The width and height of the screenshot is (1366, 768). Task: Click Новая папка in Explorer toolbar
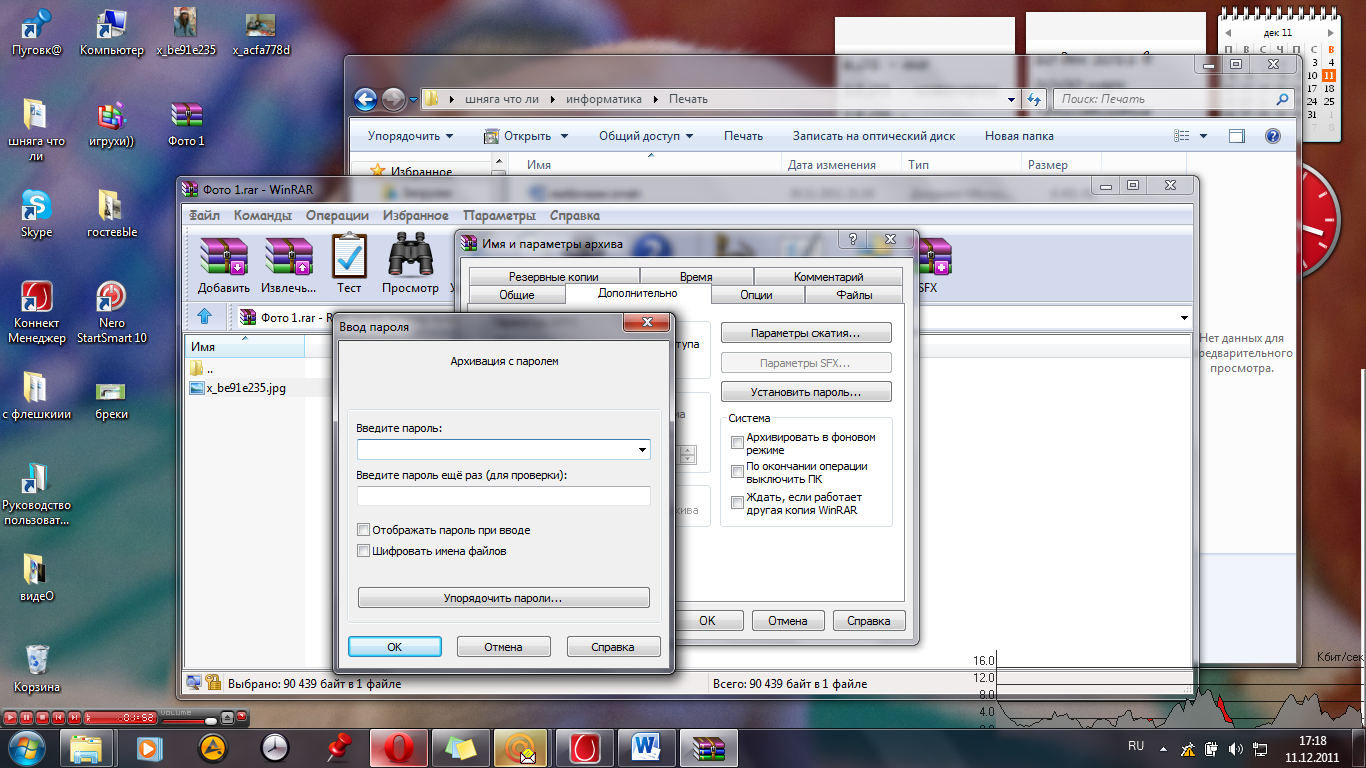coord(1019,136)
